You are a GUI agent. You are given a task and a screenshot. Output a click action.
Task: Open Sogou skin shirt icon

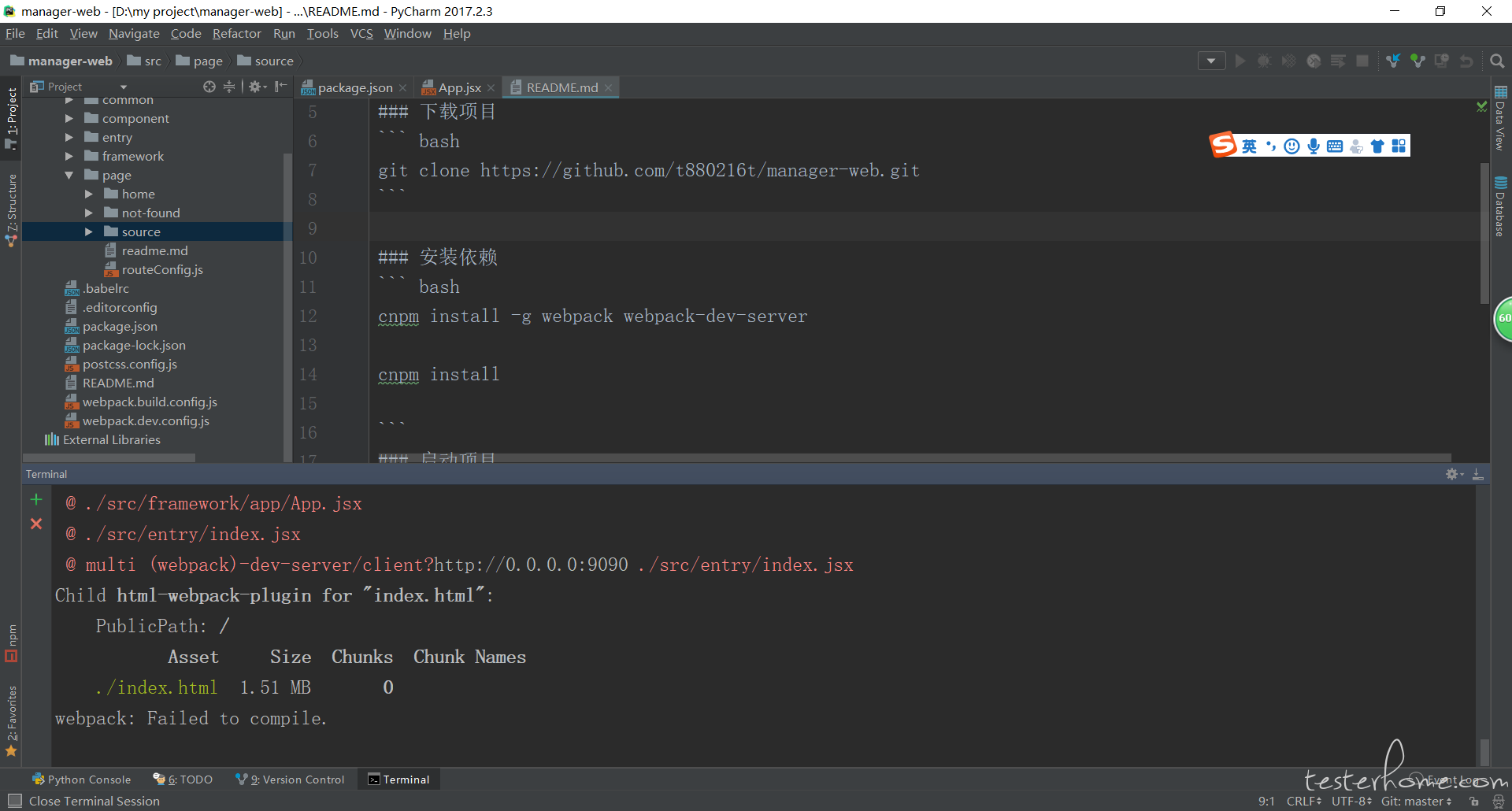[x=1377, y=146]
